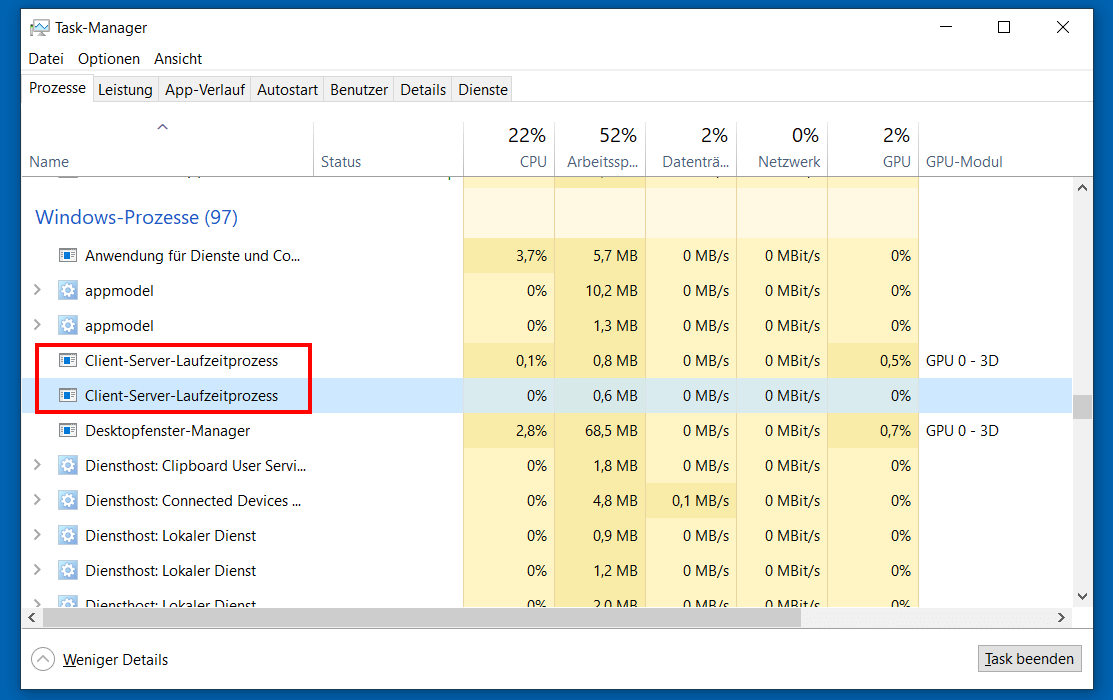Viewport: 1113px width, 700px height.
Task: Click the 68,5 MB memory cell
Action: (x=600, y=431)
